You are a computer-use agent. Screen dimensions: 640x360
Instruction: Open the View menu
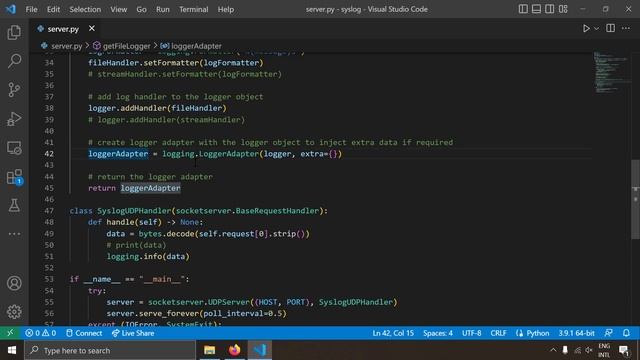pos(118,9)
